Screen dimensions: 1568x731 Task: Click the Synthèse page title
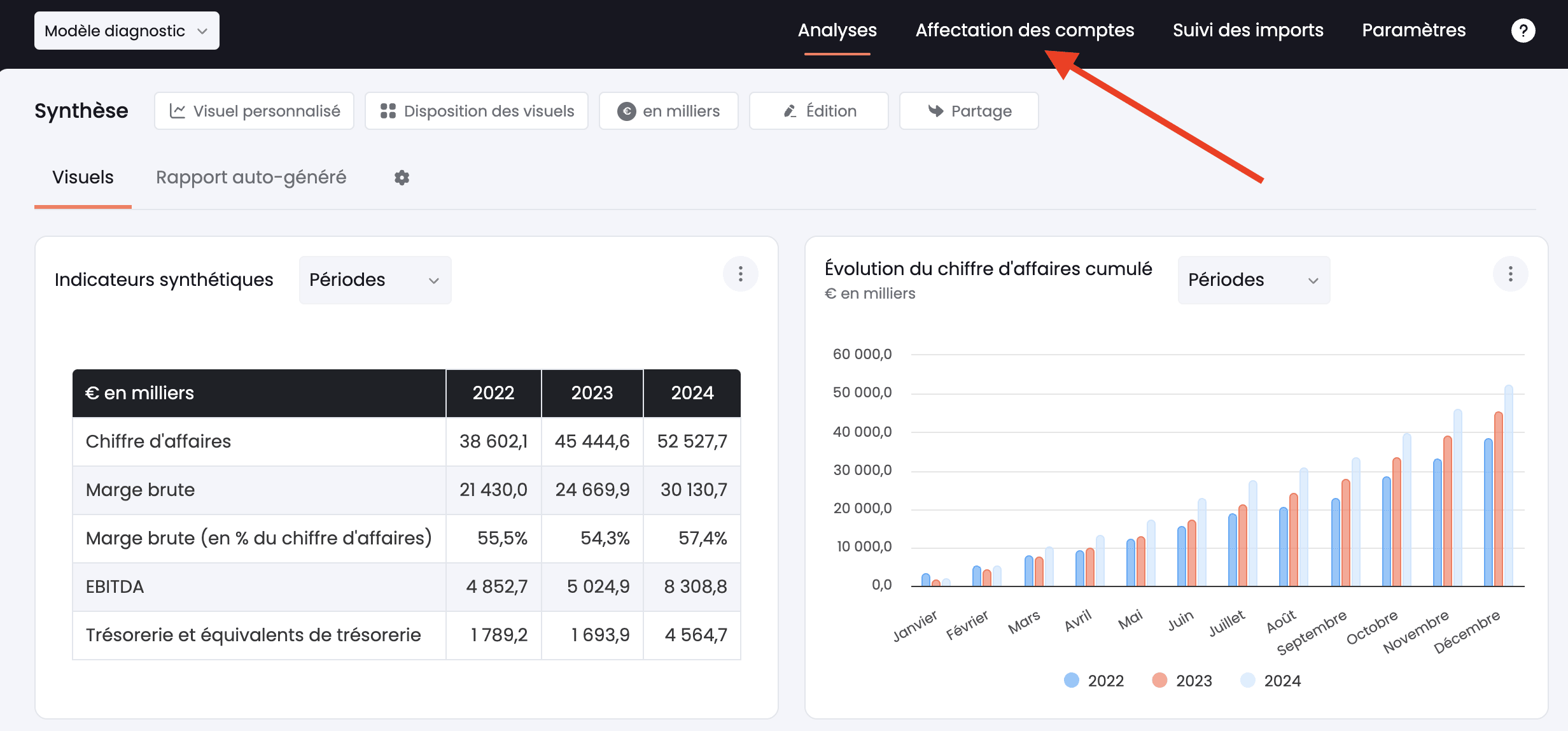click(x=81, y=111)
